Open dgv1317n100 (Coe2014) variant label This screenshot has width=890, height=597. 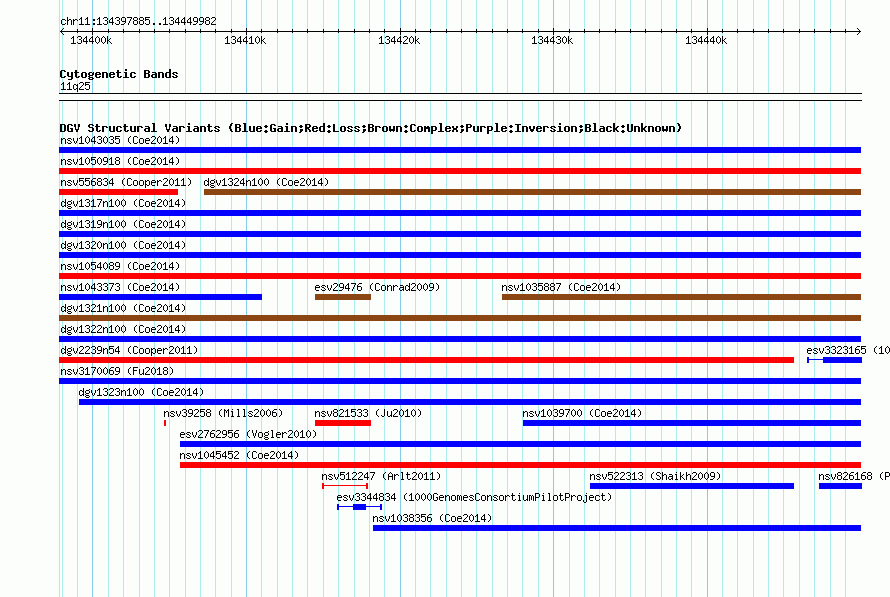(x=123, y=203)
